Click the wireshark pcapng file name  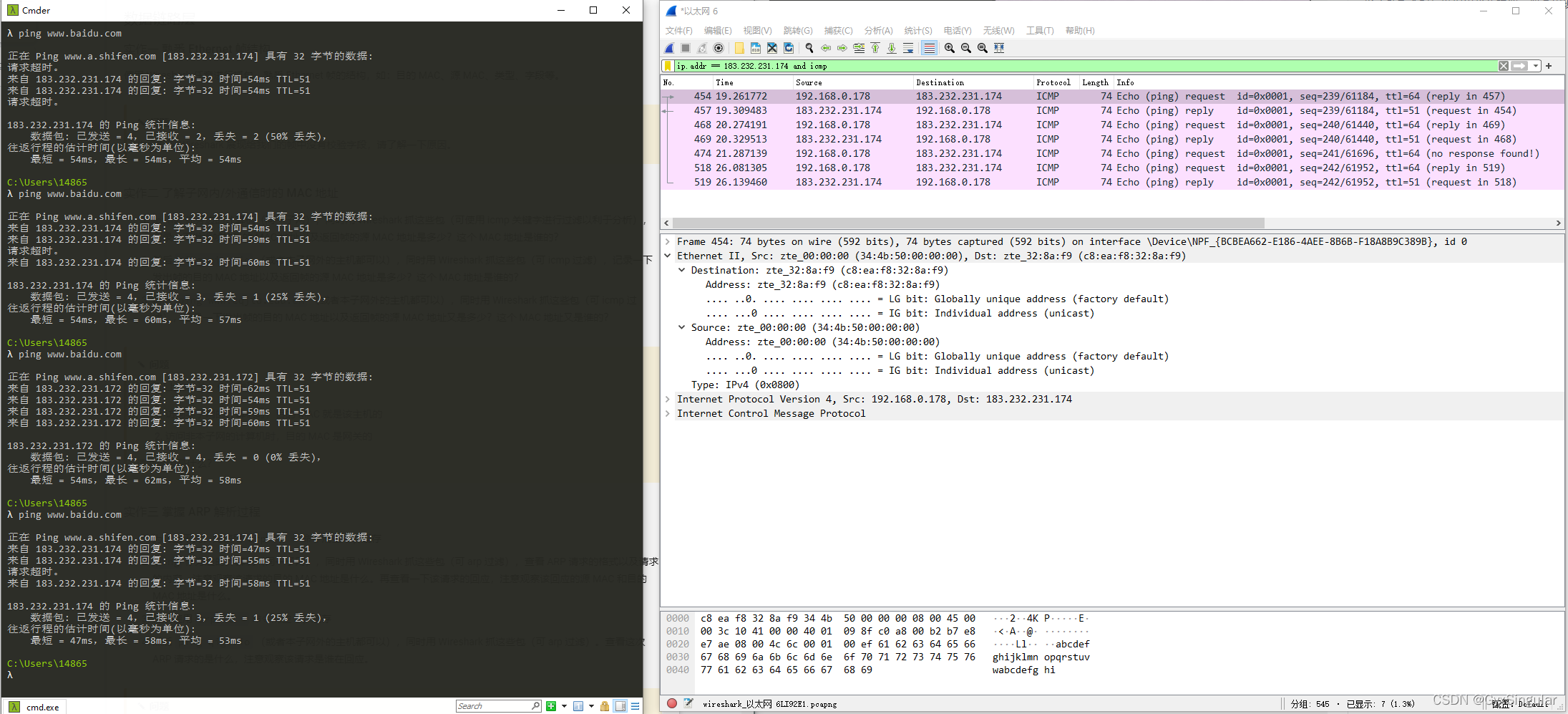[x=769, y=704]
